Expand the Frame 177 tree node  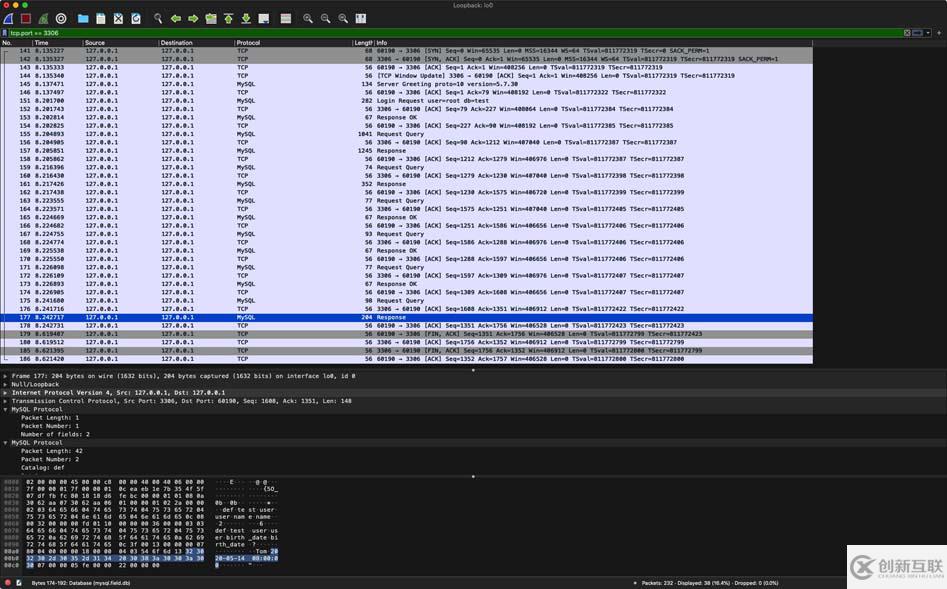[x=5, y=376]
